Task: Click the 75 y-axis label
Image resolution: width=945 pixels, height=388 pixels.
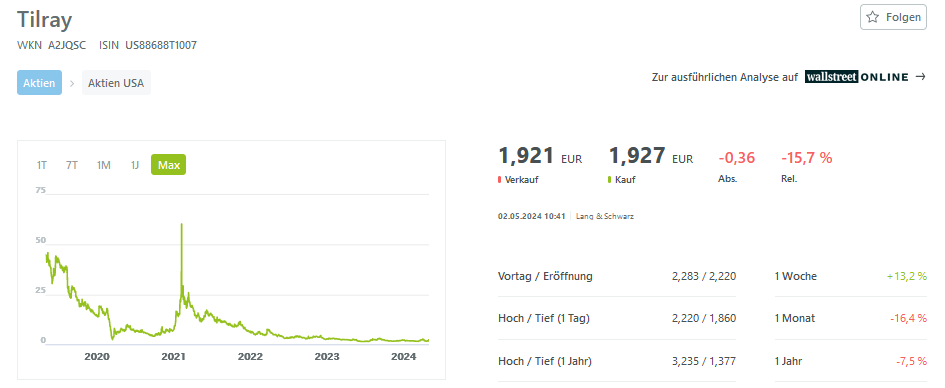Action: pyautogui.click(x=41, y=190)
